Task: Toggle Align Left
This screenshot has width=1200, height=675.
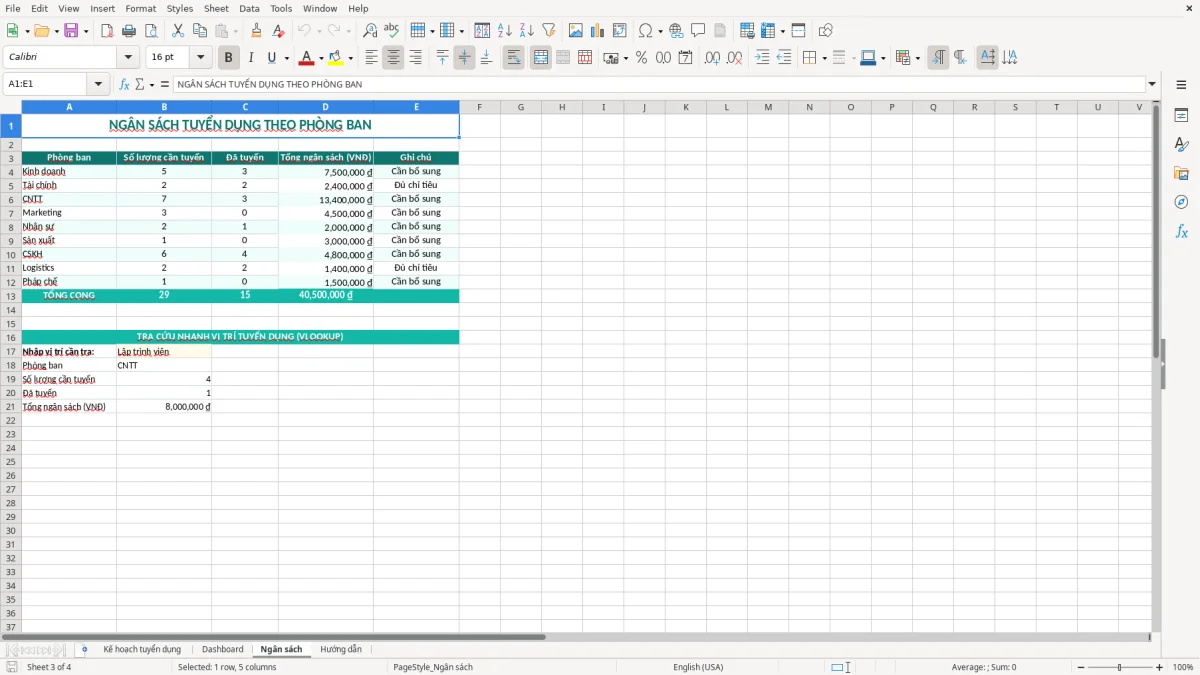Action: point(371,58)
